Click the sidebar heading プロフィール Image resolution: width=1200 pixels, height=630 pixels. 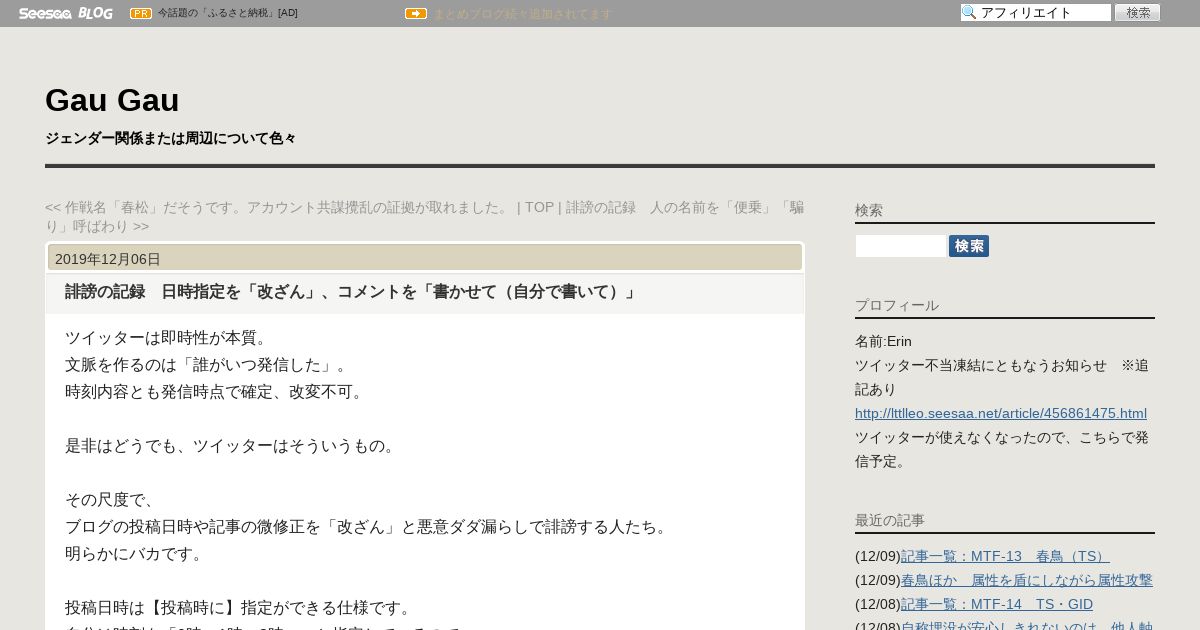tap(897, 305)
